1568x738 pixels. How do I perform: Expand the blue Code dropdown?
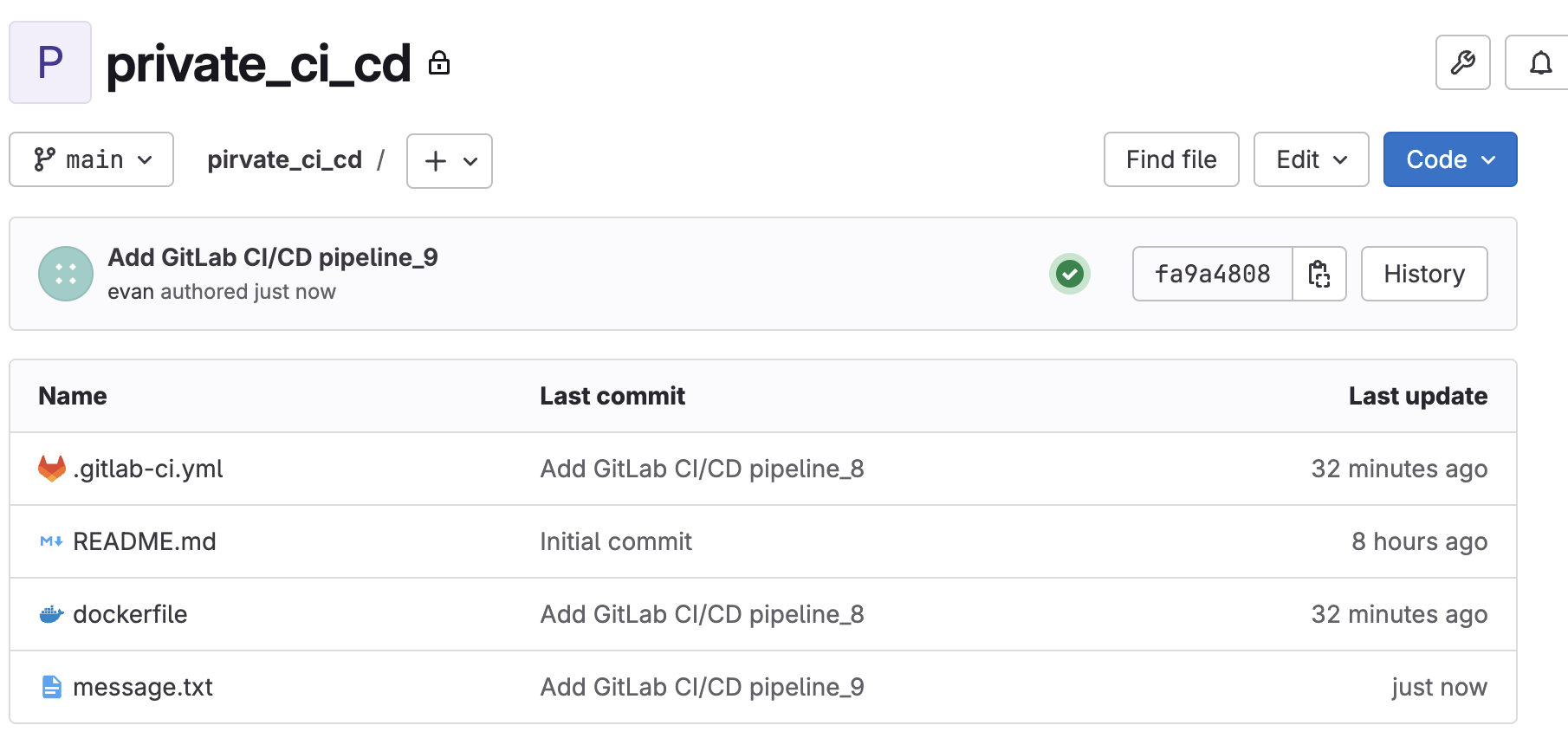pyautogui.click(x=1449, y=159)
